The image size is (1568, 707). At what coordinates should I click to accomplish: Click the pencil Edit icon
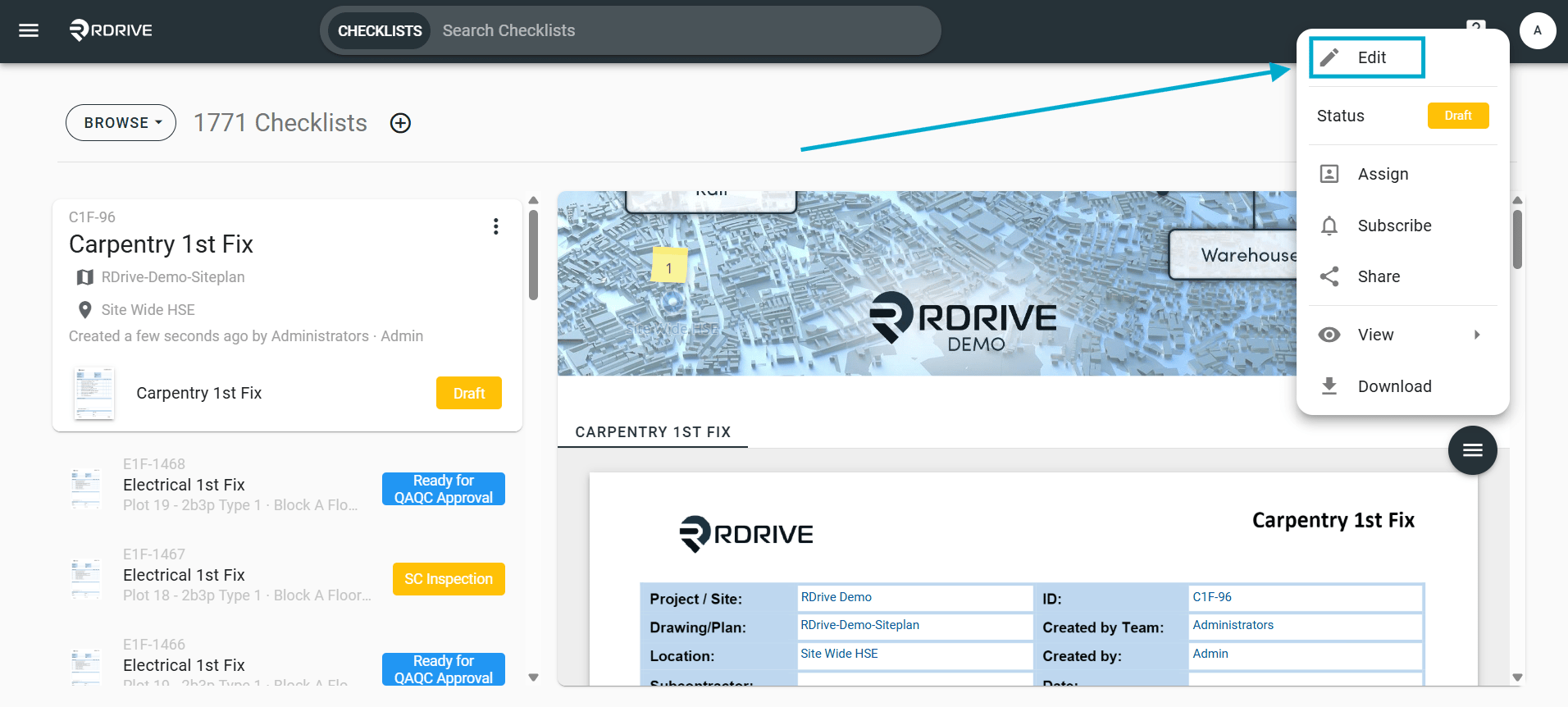click(x=1329, y=57)
